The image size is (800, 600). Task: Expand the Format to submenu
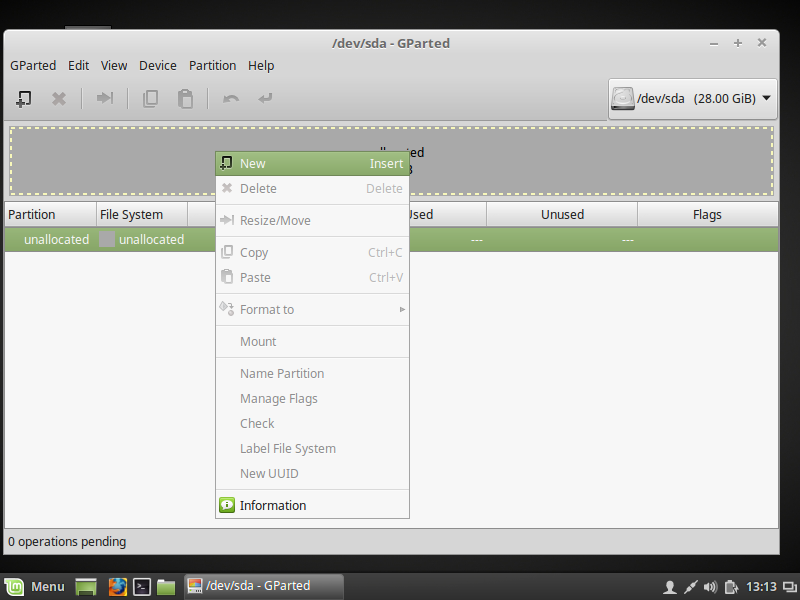312,310
